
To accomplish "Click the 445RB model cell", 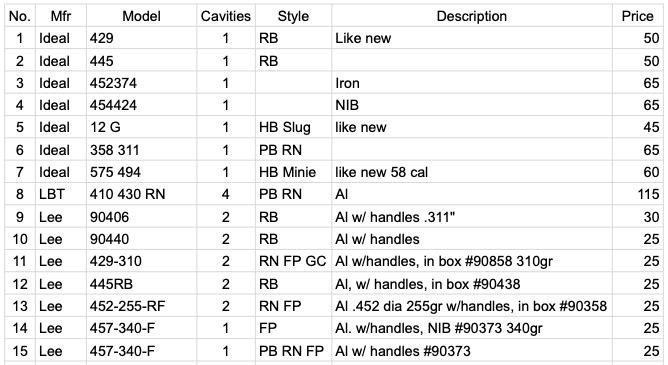I will (x=141, y=284).
